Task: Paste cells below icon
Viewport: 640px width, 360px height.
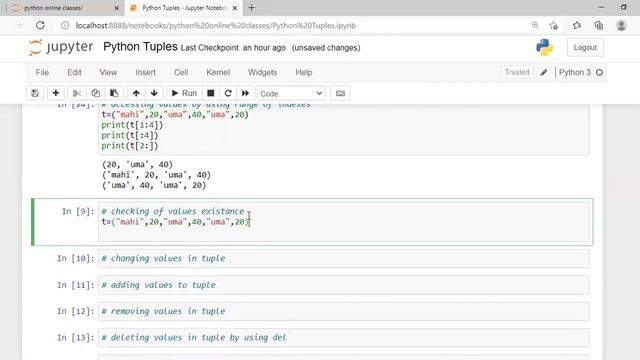Action: click(114, 93)
